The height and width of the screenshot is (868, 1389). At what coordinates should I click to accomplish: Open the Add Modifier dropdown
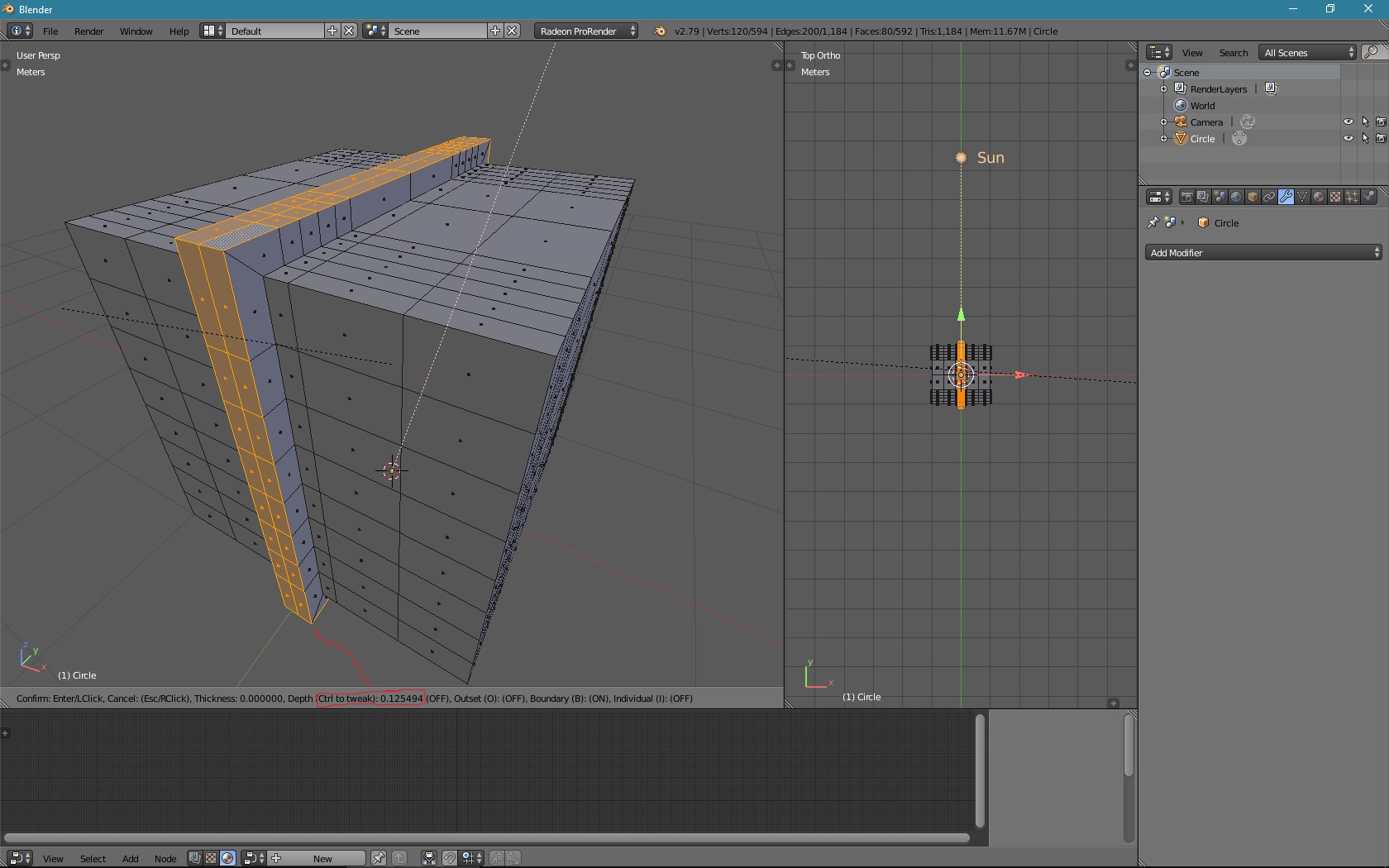tap(1263, 252)
